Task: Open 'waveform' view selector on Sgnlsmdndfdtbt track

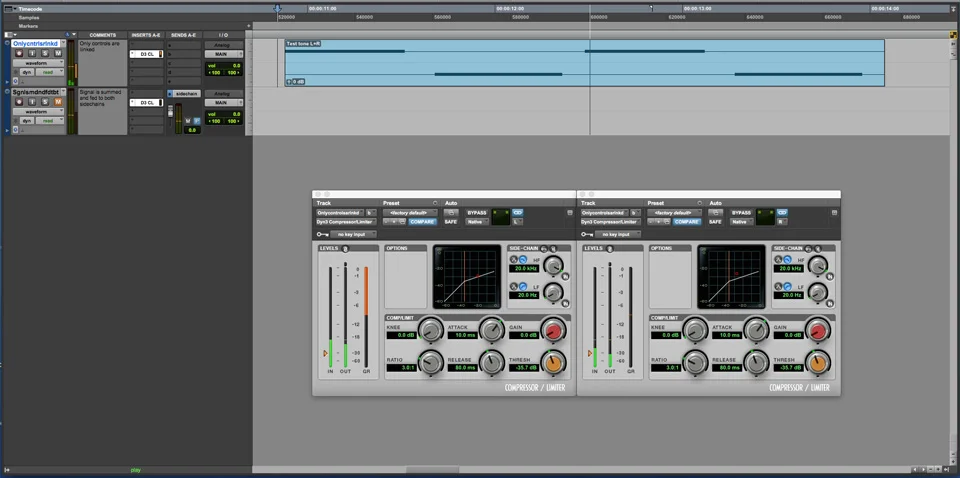Action: (x=39, y=112)
